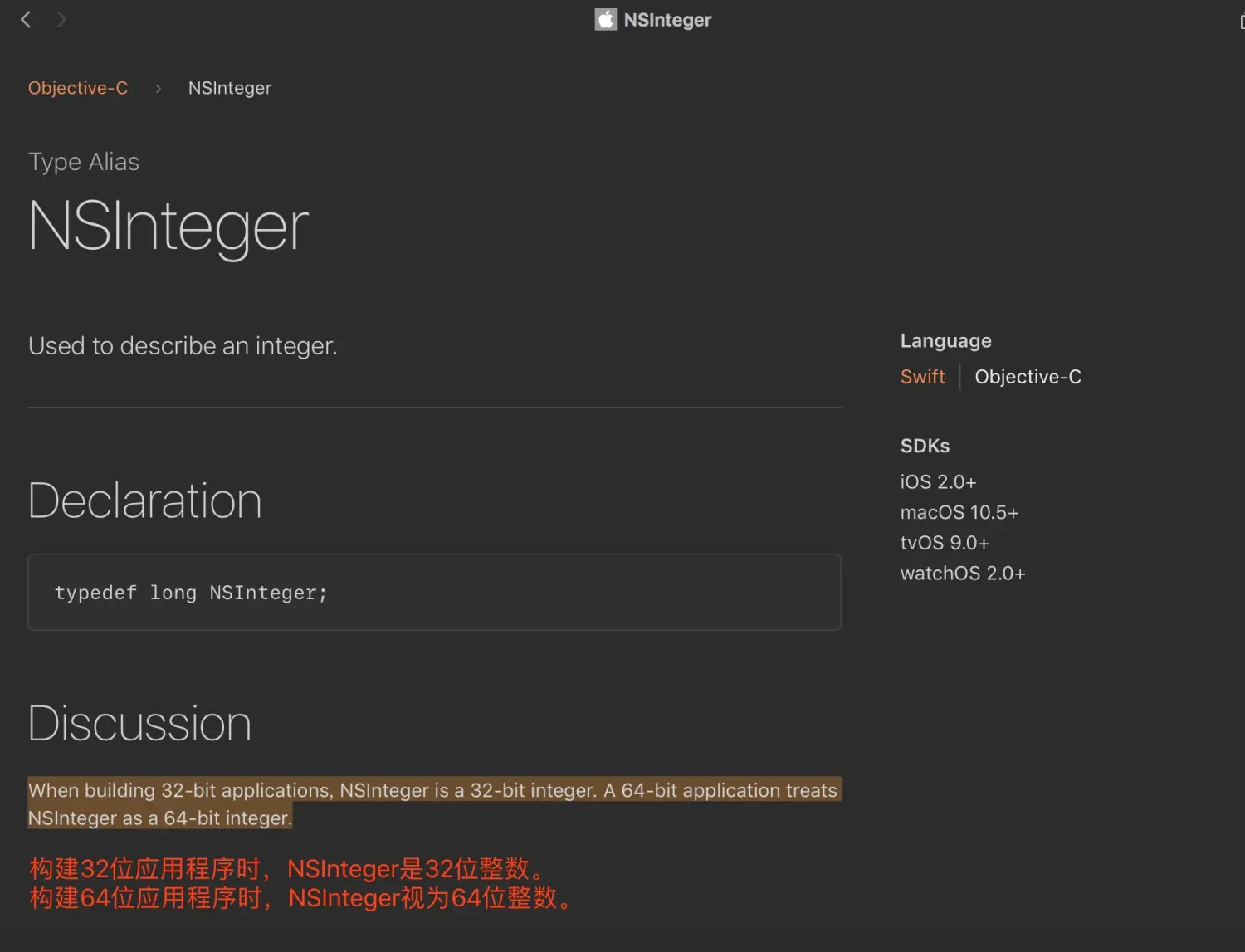Click the SDKs sidebar heading
1245x952 pixels.
coord(925,446)
